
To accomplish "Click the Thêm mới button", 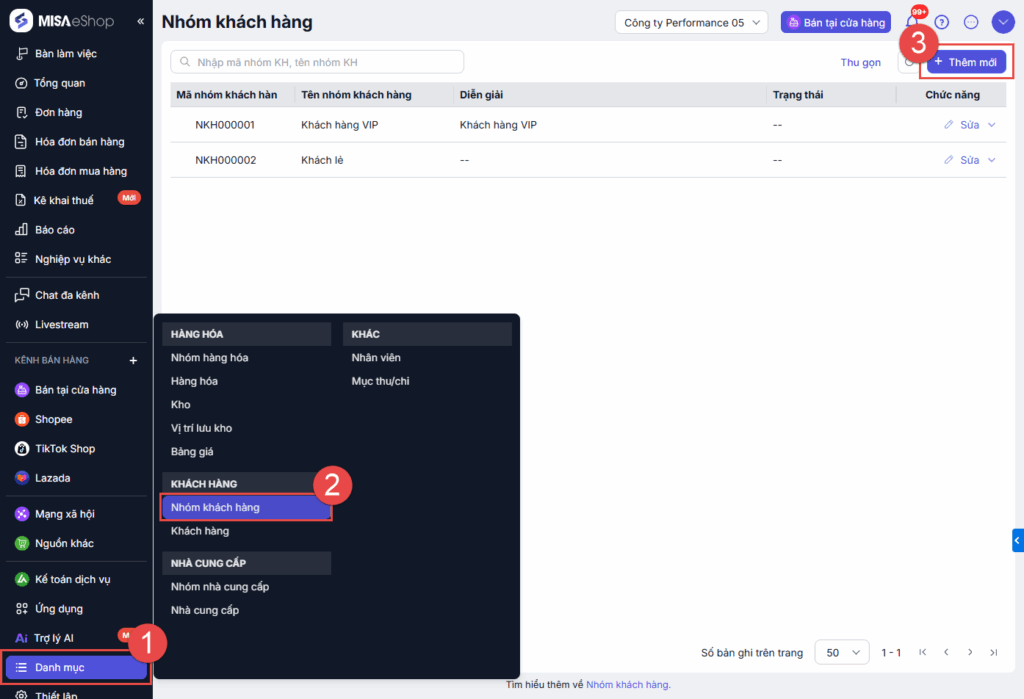I will (967, 62).
